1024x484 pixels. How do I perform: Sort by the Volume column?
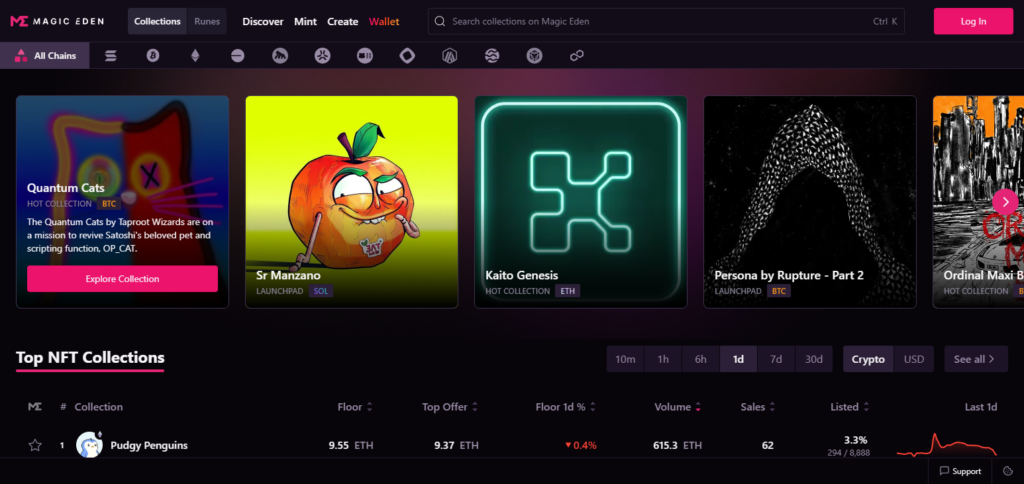pos(678,407)
